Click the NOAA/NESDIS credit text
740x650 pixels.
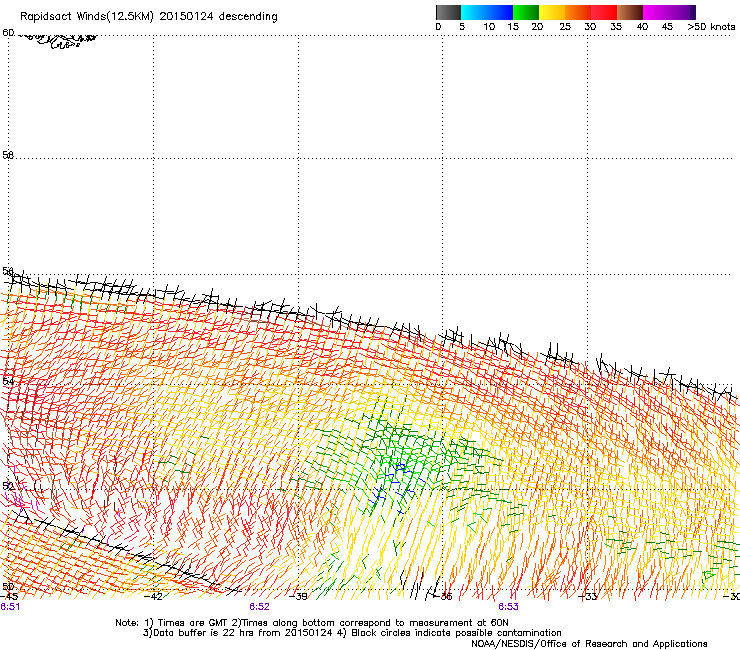tap(589, 644)
